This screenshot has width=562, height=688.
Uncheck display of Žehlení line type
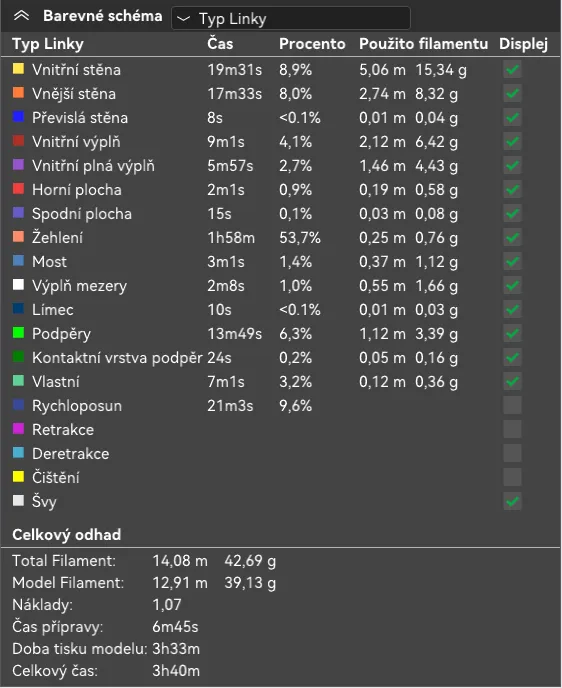pos(512,238)
